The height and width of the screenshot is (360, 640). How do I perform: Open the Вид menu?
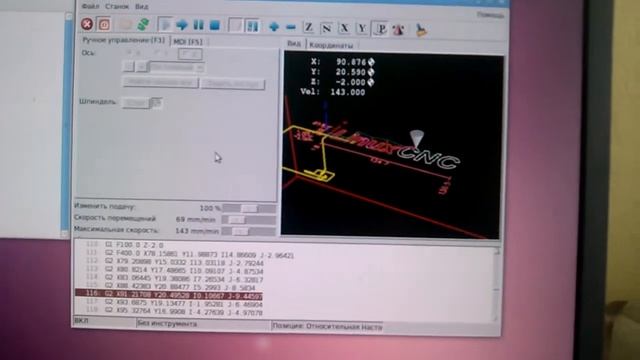(x=142, y=7)
